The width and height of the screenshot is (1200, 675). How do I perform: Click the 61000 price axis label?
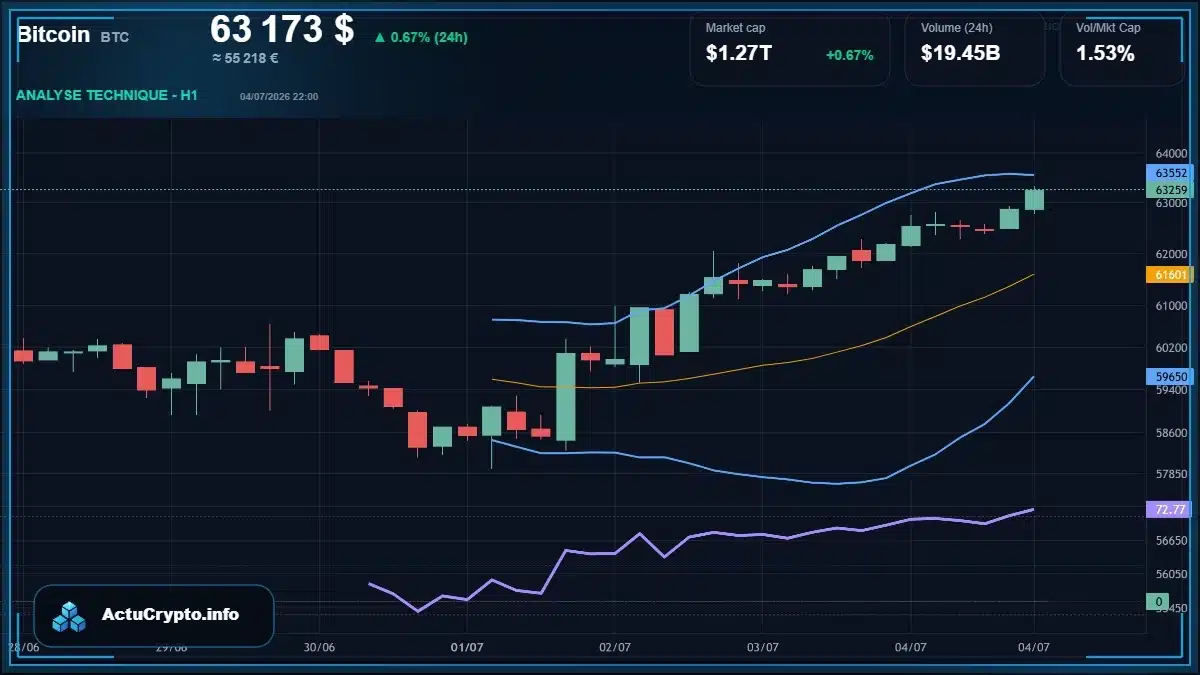point(1171,306)
